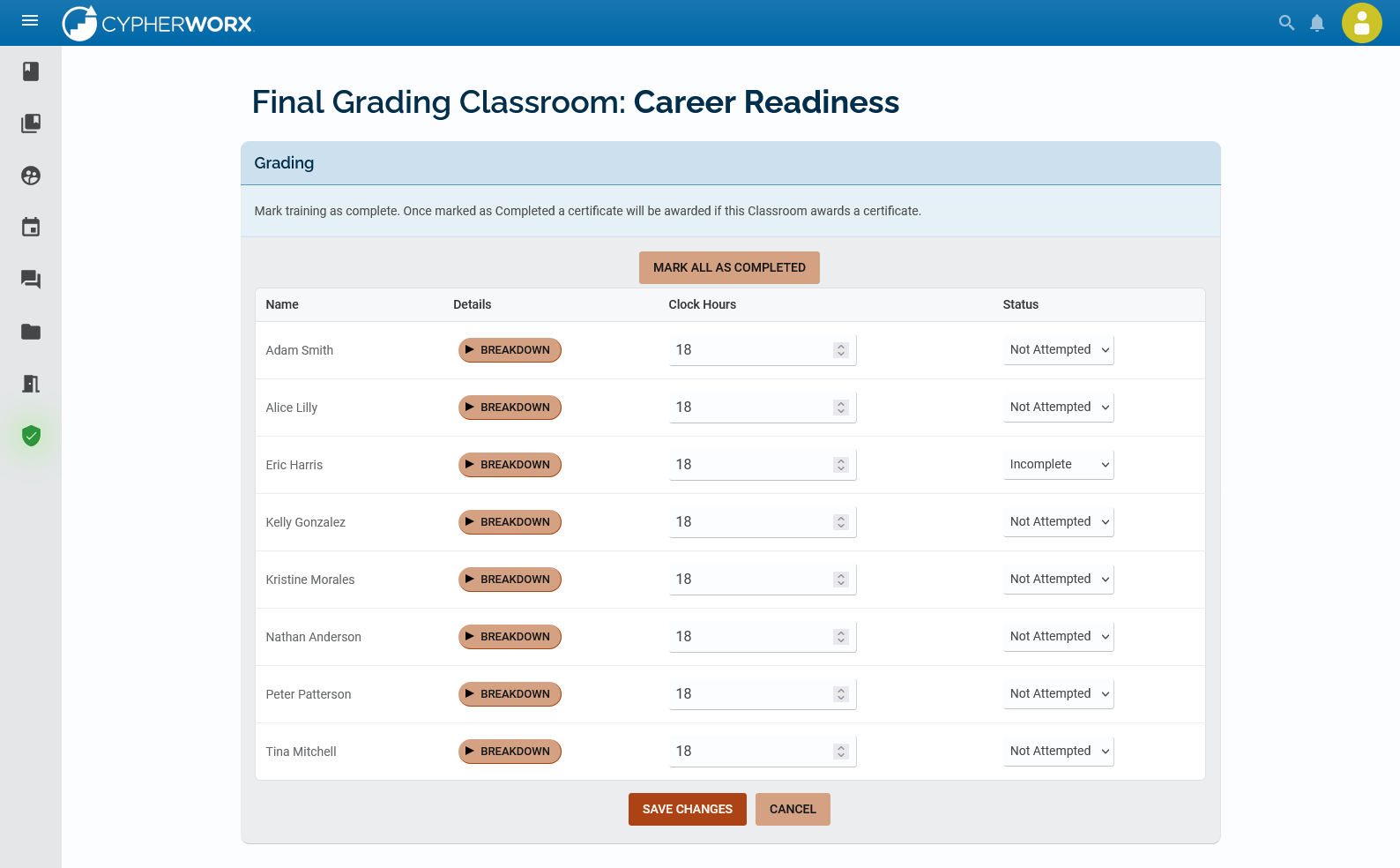Image resolution: width=1400 pixels, height=868 pixels.
Task: Change Eric Harris status from Incomplete
Action: [x=1059, y=465]
